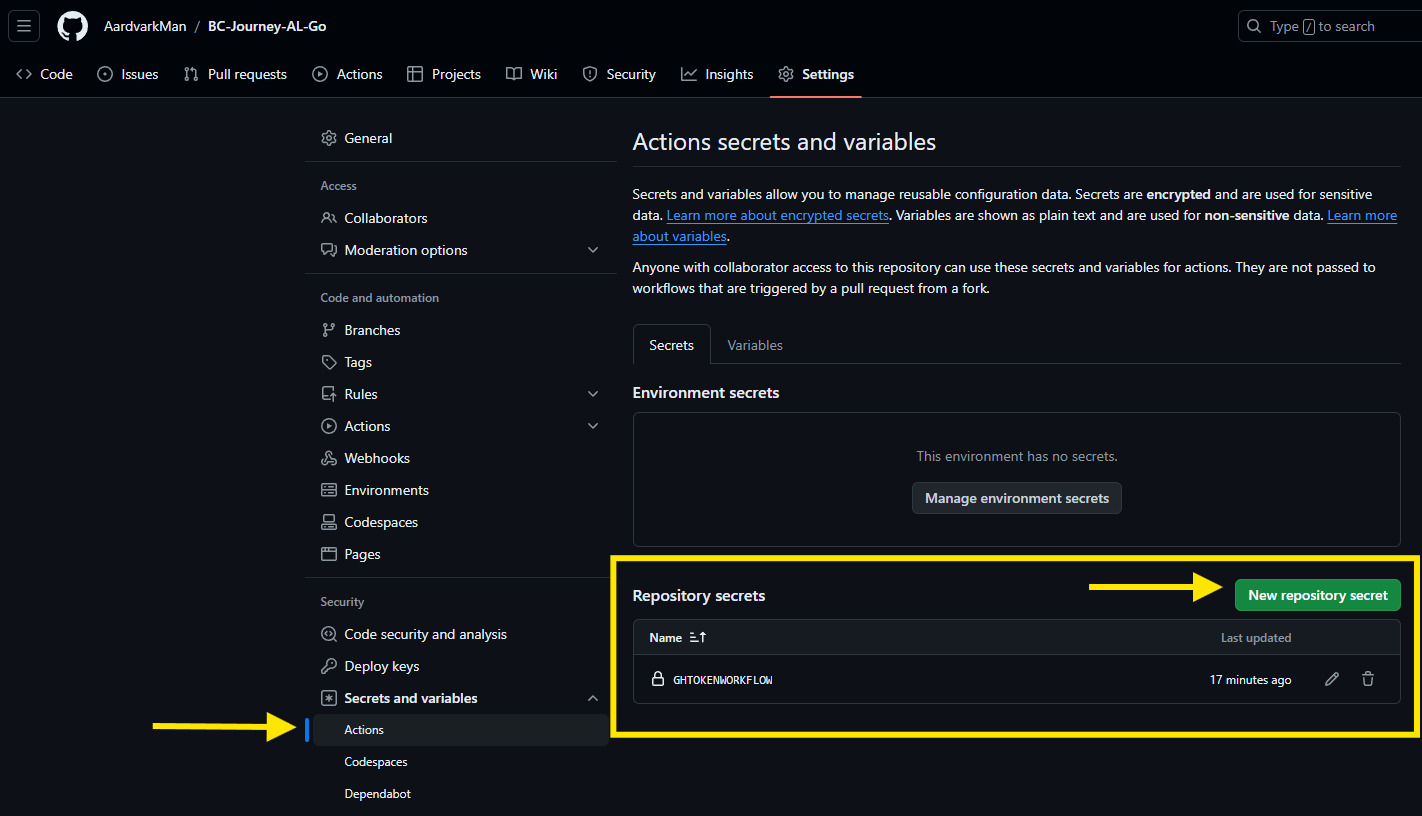Click the search field at top right

pos(1330,25)
